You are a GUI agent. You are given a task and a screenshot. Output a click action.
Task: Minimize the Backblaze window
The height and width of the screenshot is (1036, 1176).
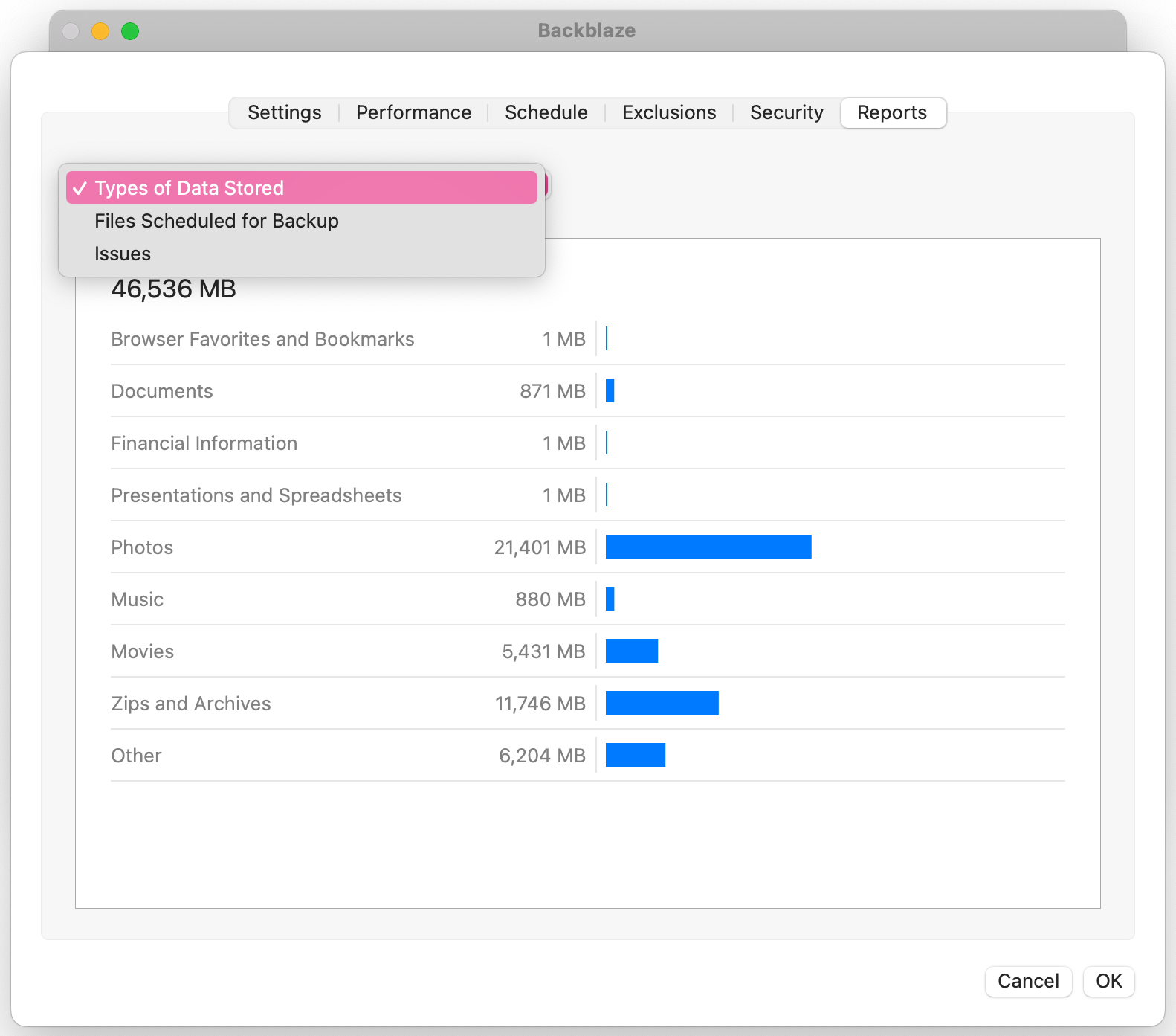[x=100, y=30]
